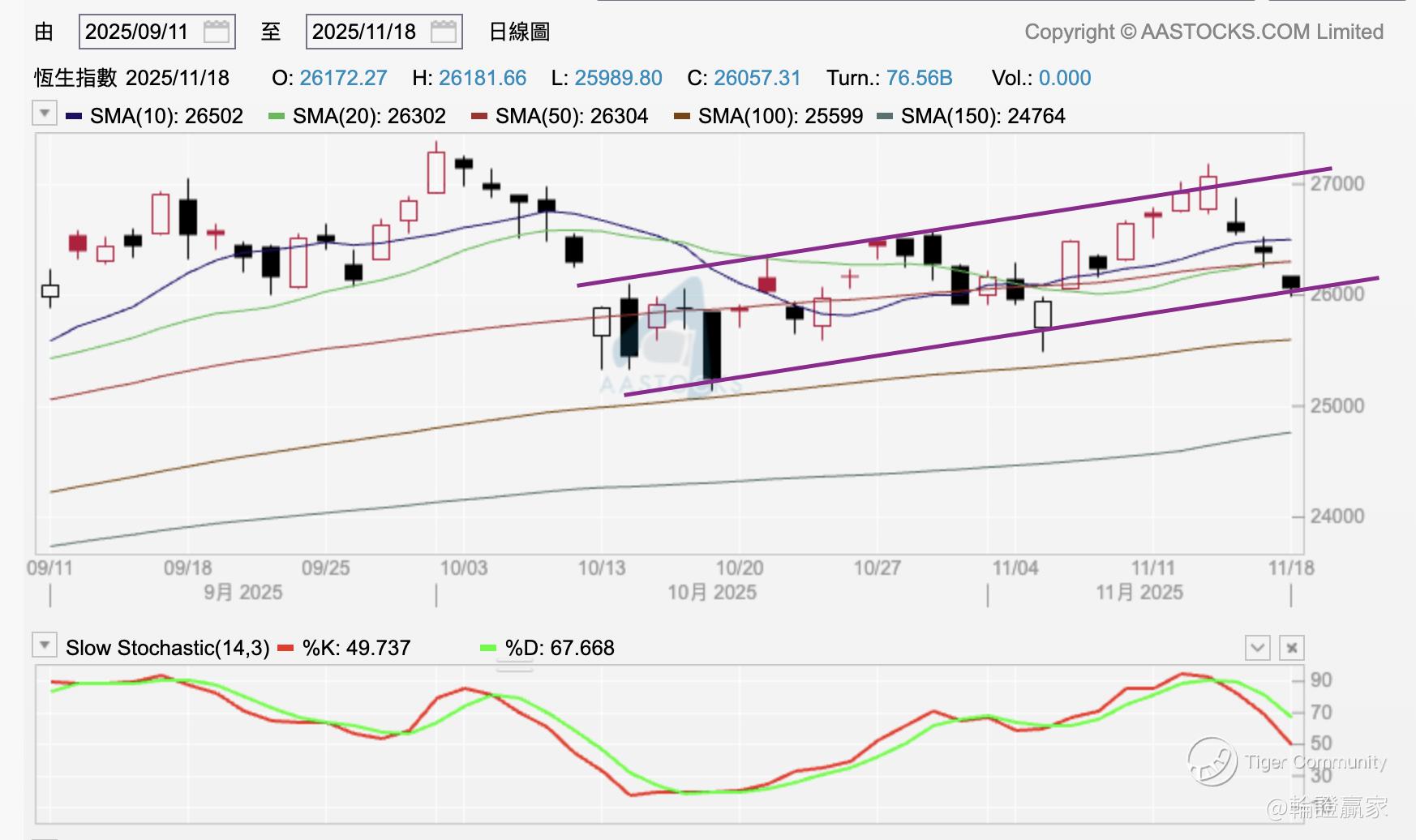Click the SMA(20) green color swatch
1416x840 pixels.
(277, 117)
